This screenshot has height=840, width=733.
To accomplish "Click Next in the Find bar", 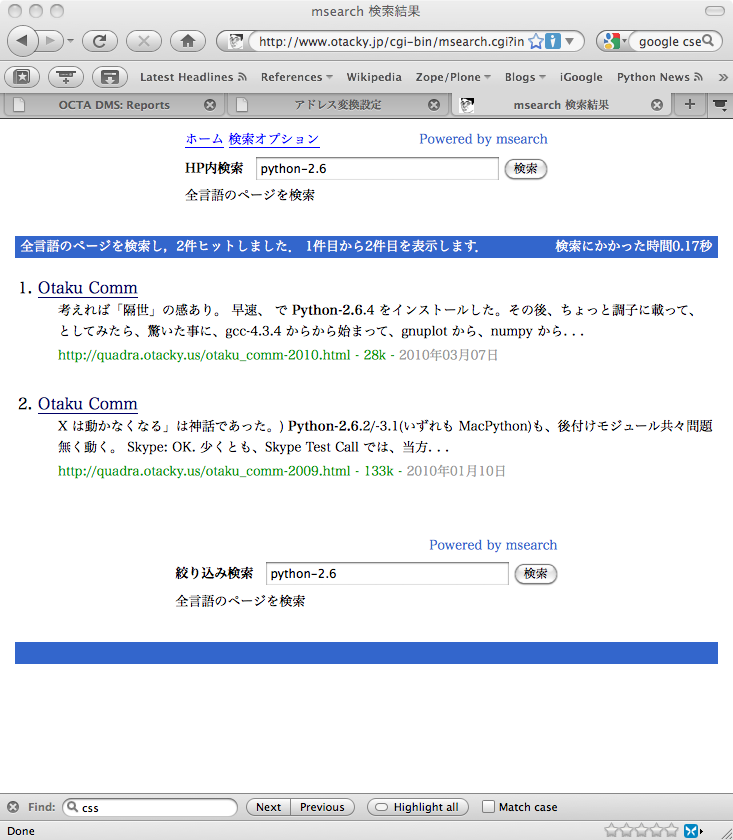I will (x=268, y=807).
